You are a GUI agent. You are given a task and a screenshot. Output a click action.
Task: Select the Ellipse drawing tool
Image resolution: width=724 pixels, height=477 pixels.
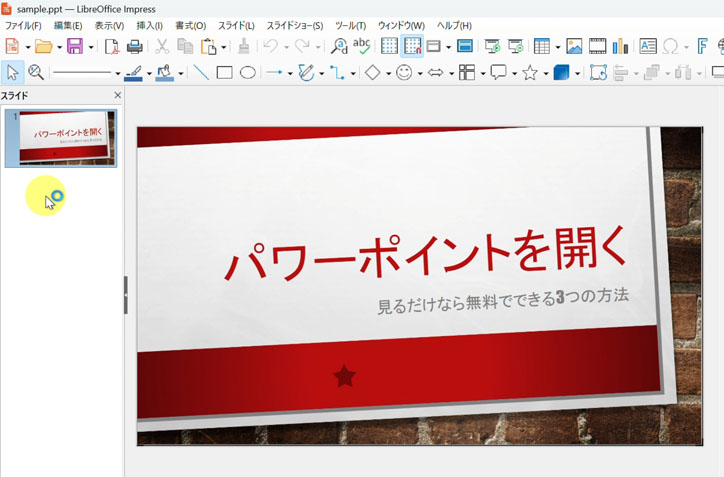coord(247,72)
